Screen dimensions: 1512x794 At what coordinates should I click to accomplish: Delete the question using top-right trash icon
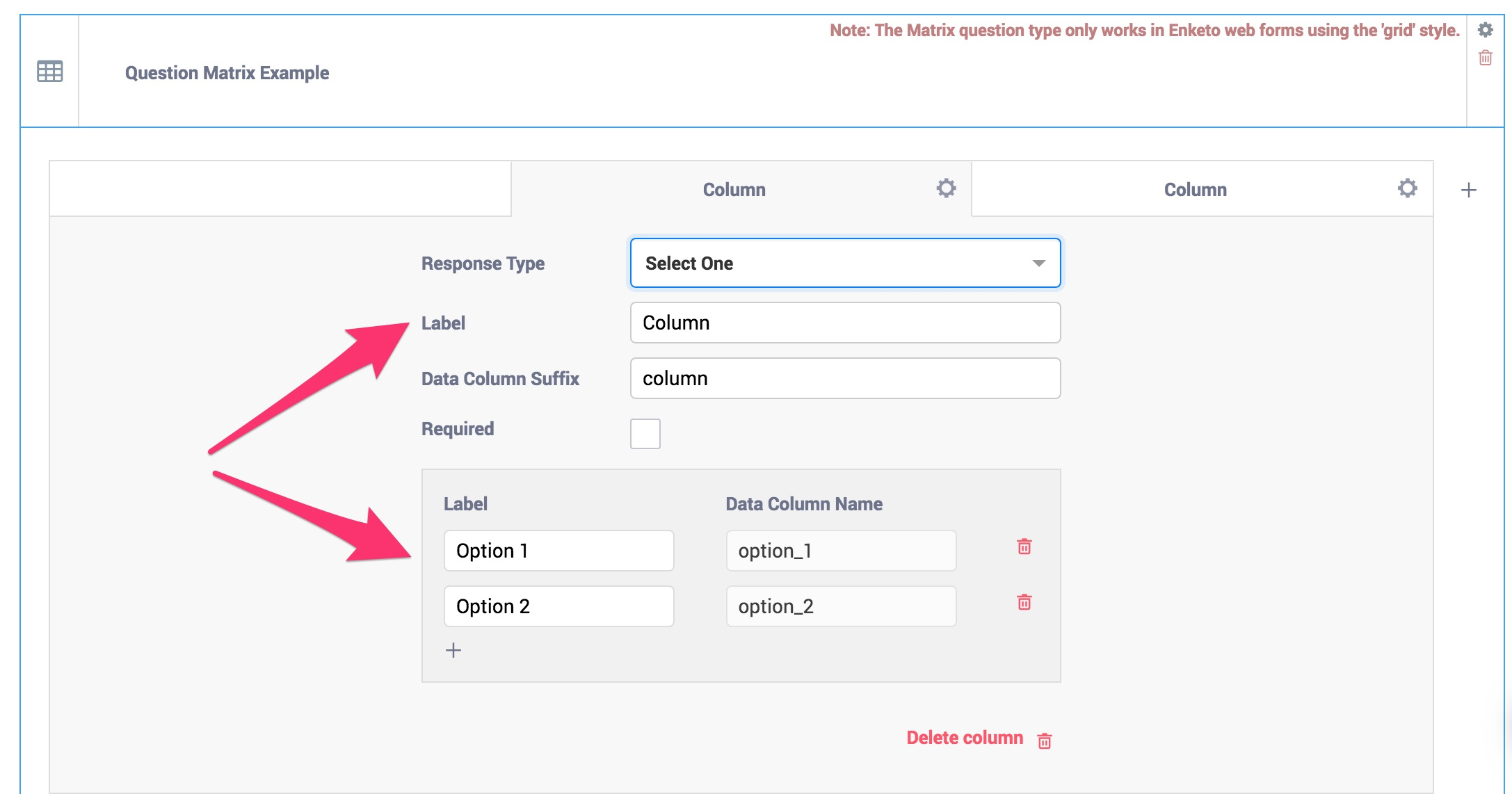1485,58
